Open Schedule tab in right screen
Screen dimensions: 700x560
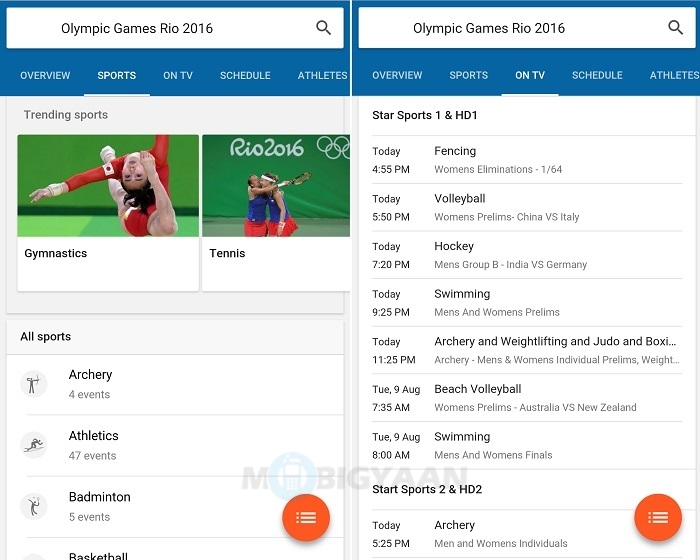point(597,75)
